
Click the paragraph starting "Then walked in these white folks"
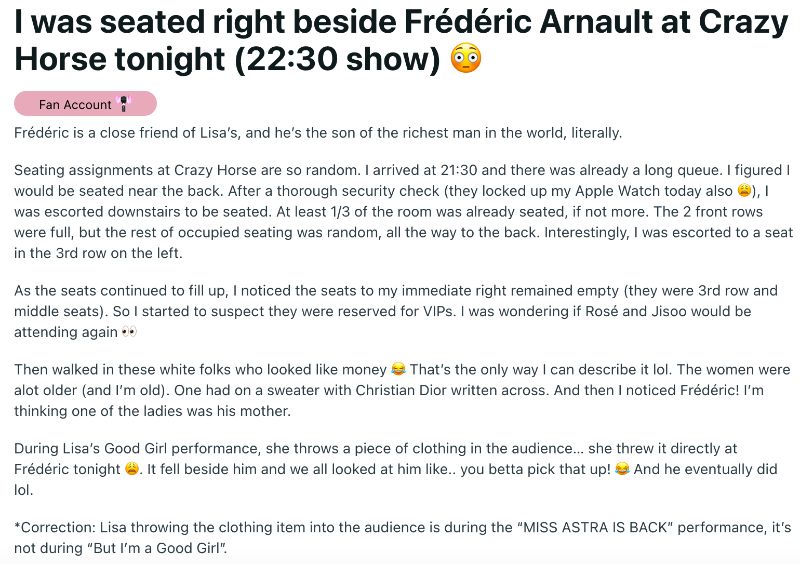click(400, 389)
